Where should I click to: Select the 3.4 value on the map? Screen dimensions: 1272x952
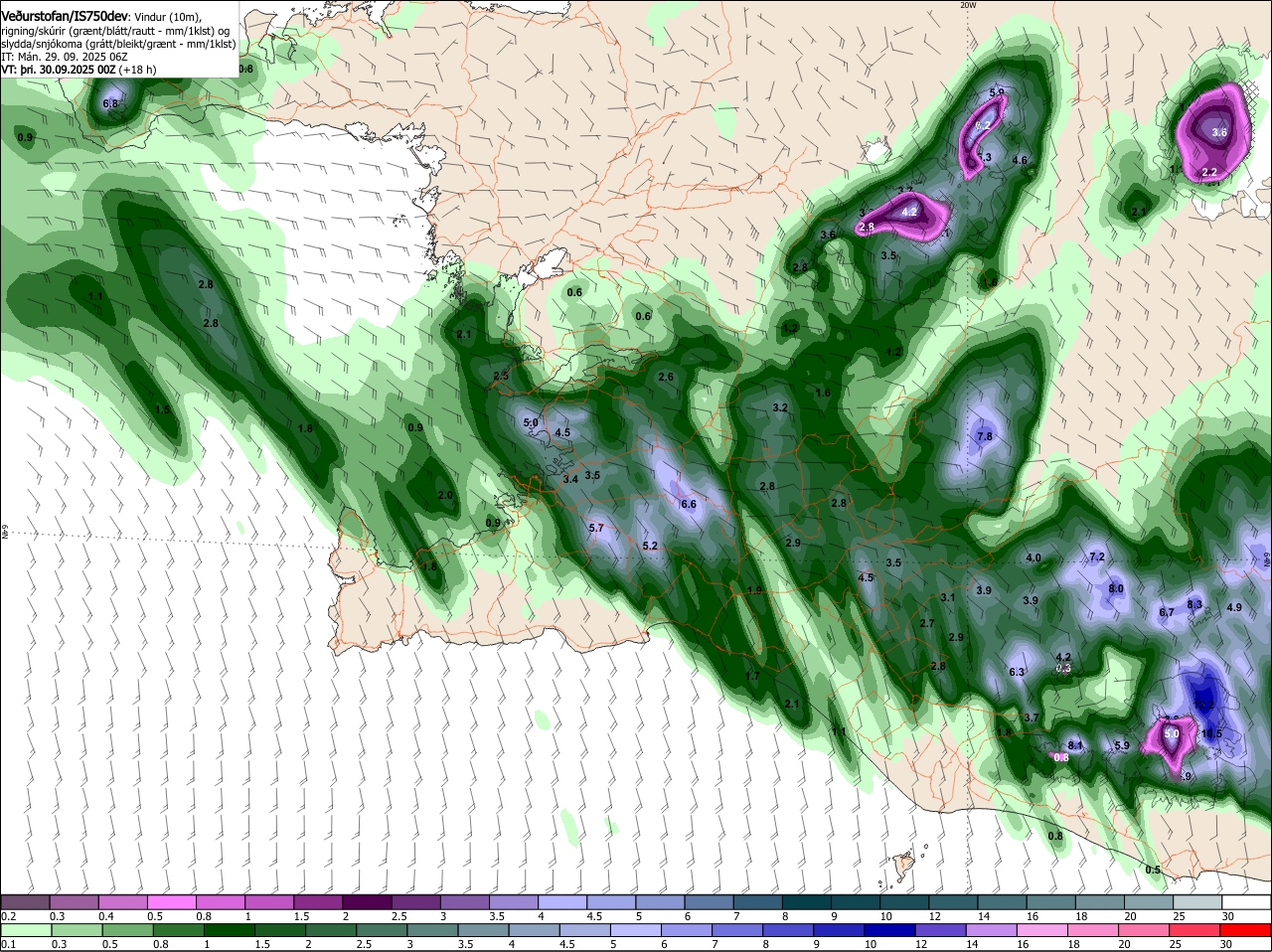[x=570, y=479]
